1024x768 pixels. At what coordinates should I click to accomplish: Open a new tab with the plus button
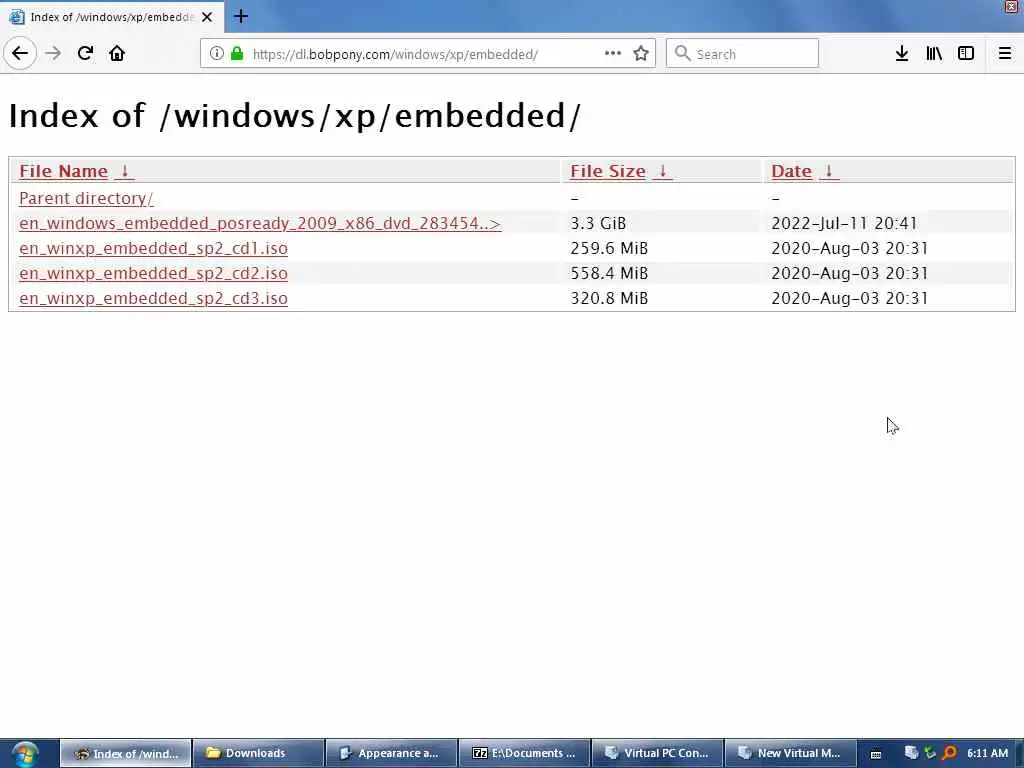[240, 16]
